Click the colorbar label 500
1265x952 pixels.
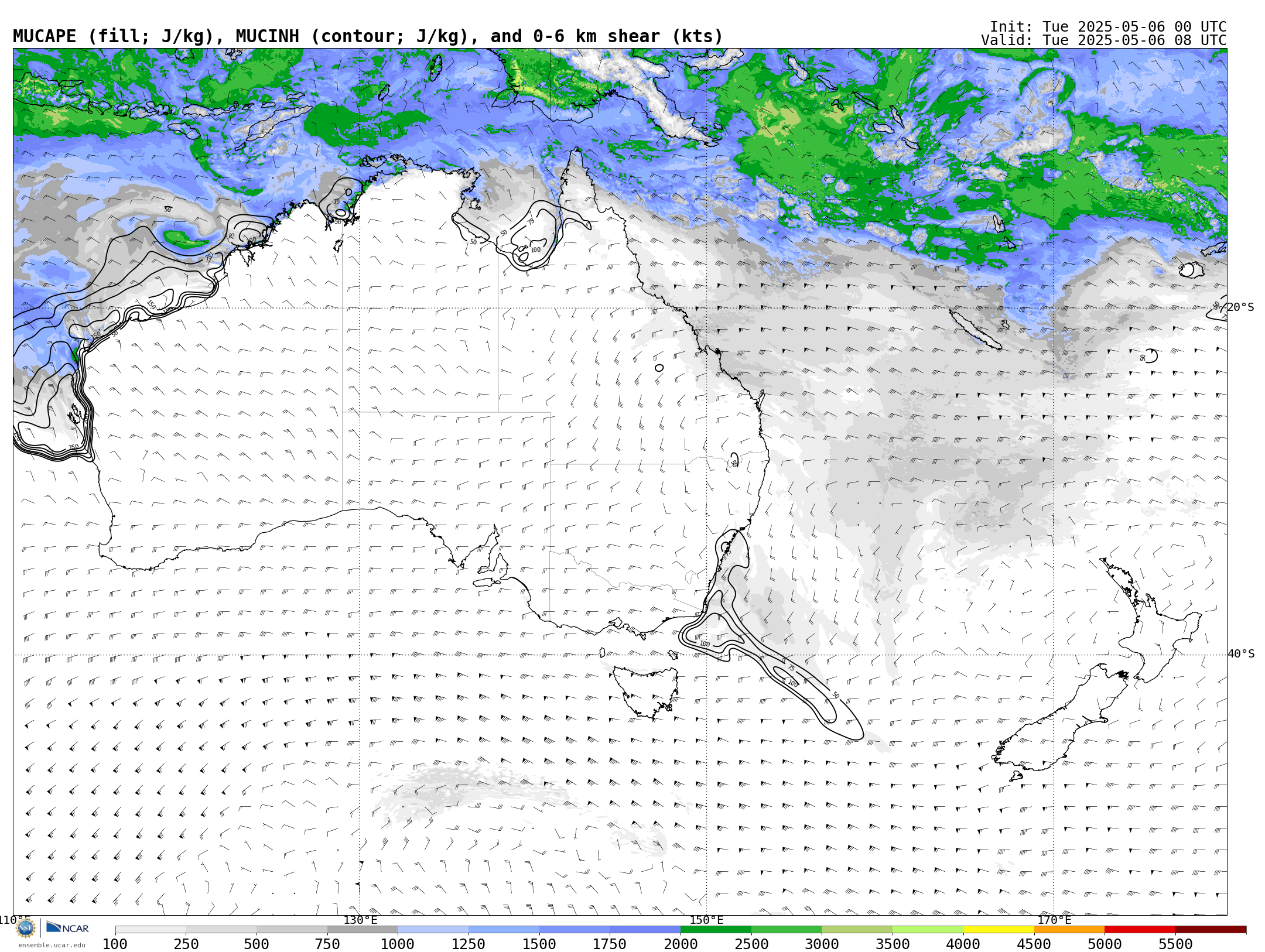(x=257, y=944)
